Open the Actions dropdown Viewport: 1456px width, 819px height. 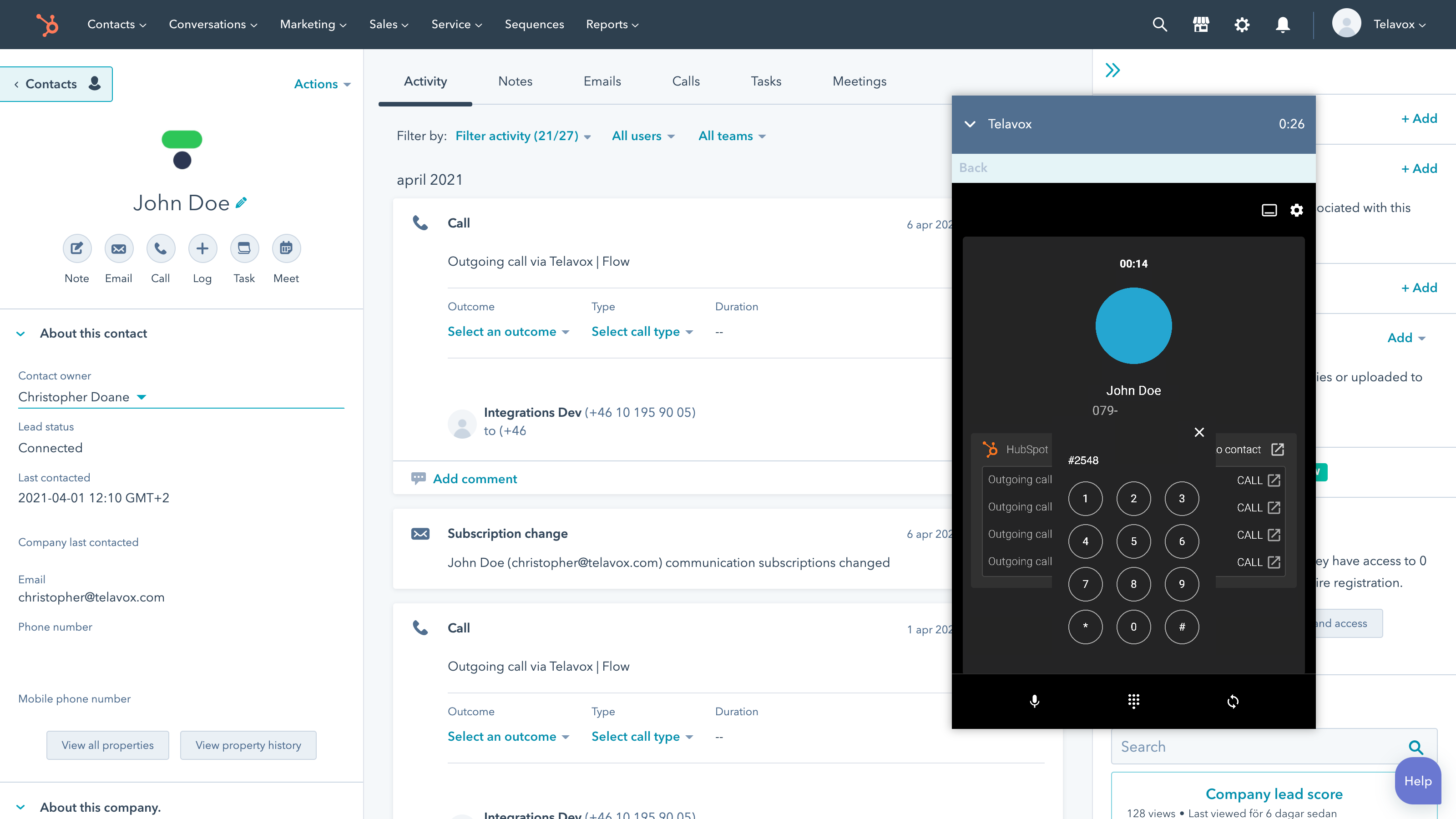pos(322,84)
